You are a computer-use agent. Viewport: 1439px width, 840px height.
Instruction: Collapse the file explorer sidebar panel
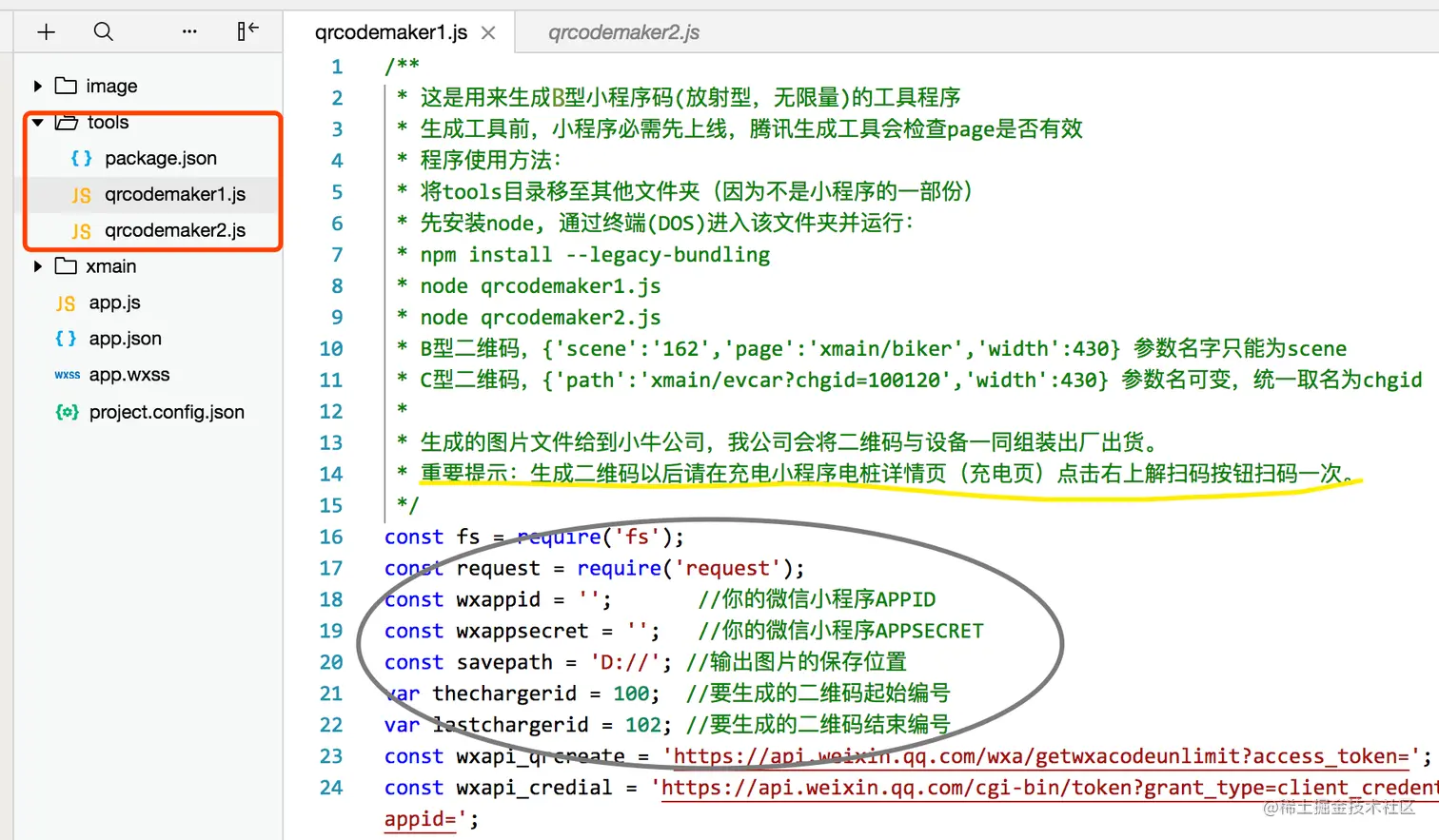click(x=247, y=31)
